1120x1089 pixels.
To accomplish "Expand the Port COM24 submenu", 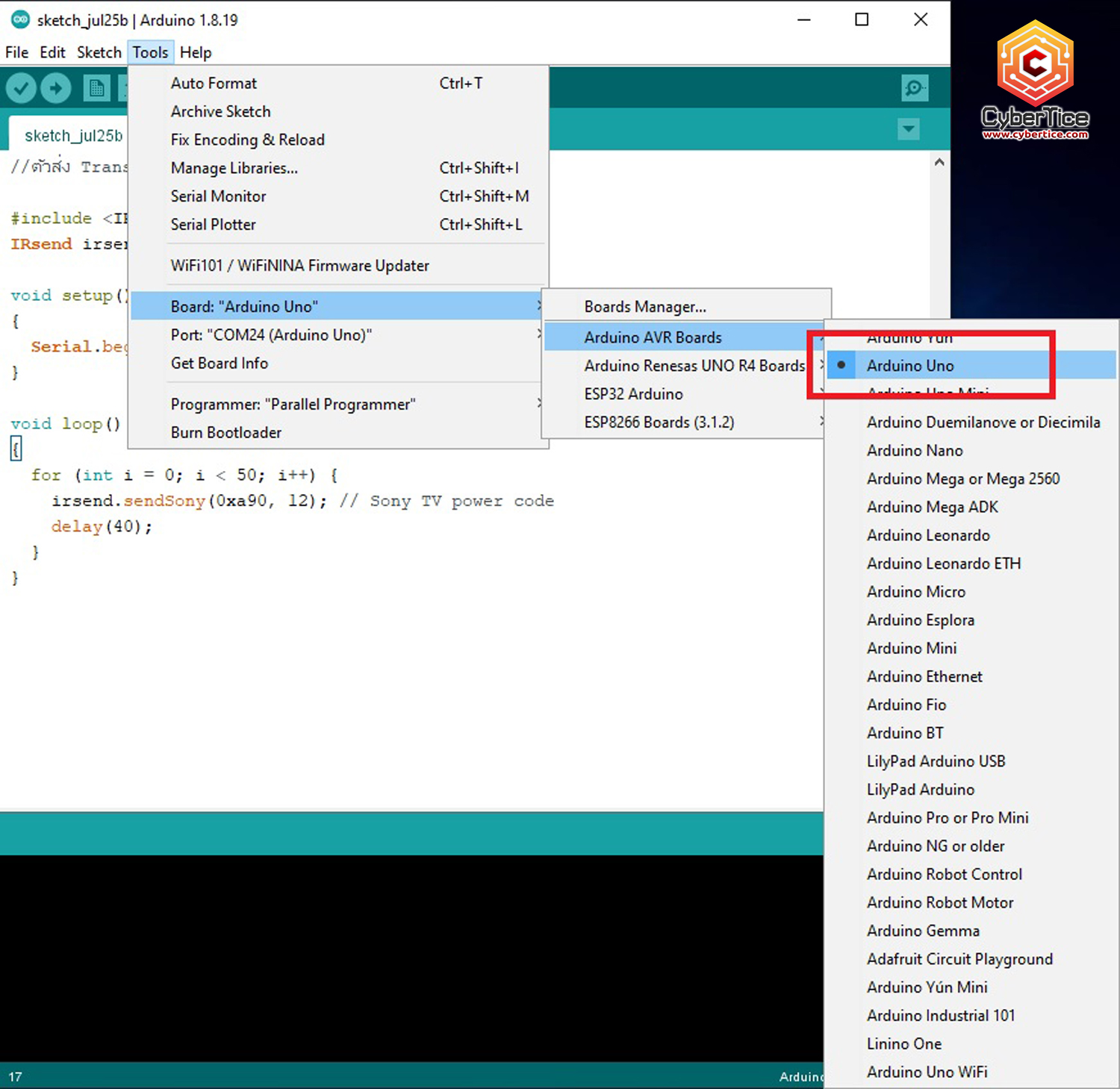I will coord(272,334).
